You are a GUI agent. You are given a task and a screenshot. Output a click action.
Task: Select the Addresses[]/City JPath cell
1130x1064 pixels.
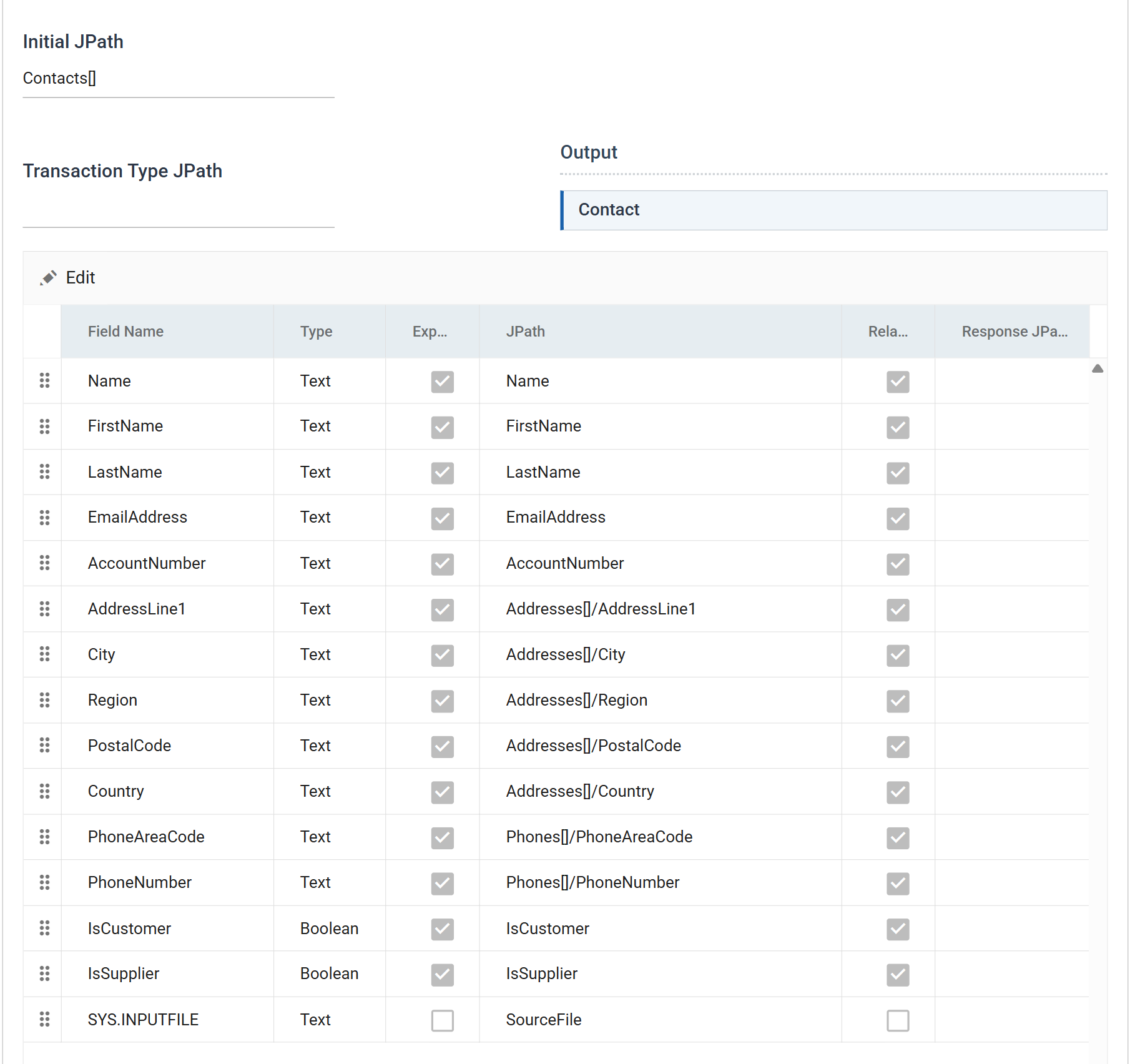coord(661,654)
